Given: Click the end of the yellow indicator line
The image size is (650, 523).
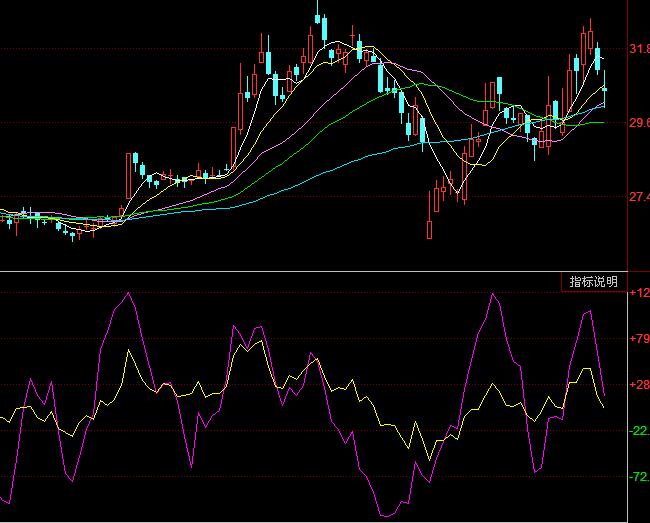Looking at the screenshot, I should (604, 406).
